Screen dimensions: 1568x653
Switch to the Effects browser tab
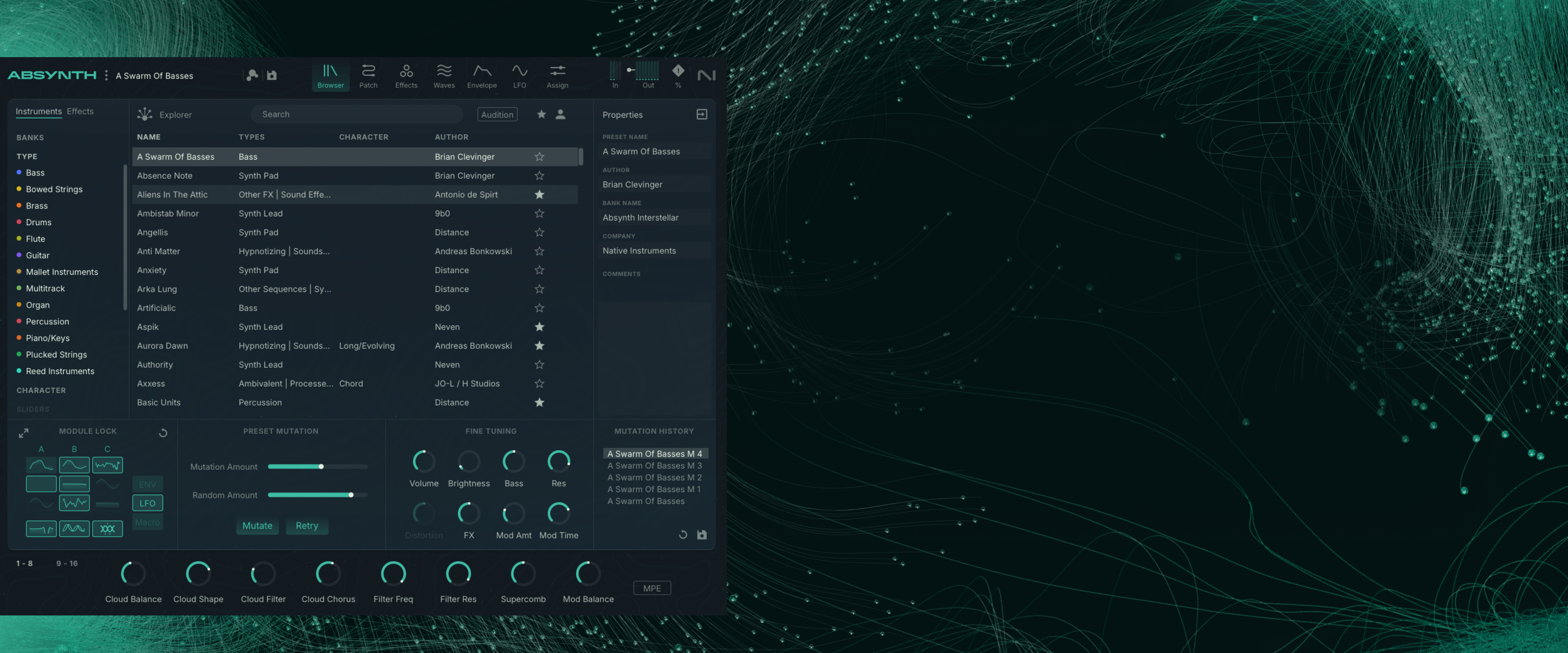click(80, 111)
